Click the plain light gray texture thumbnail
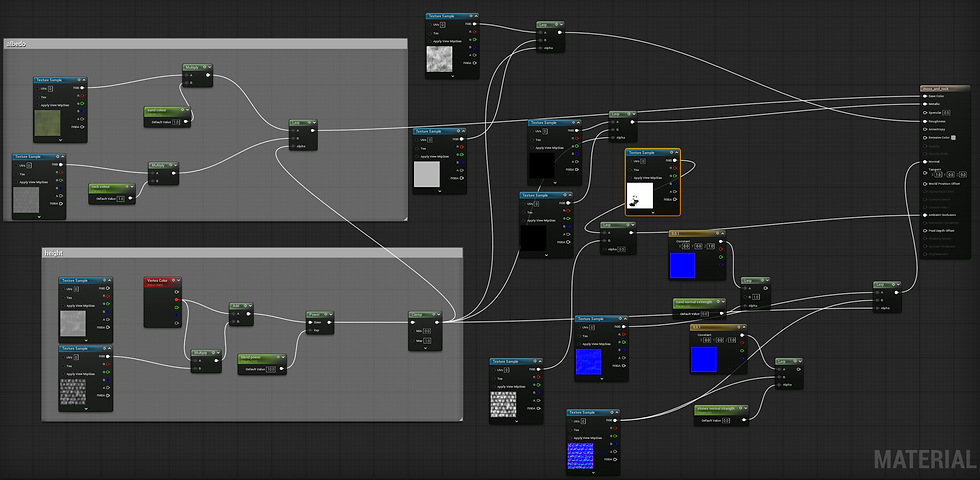The width and height of the screenshot is (980, 480). coord(427,174)
